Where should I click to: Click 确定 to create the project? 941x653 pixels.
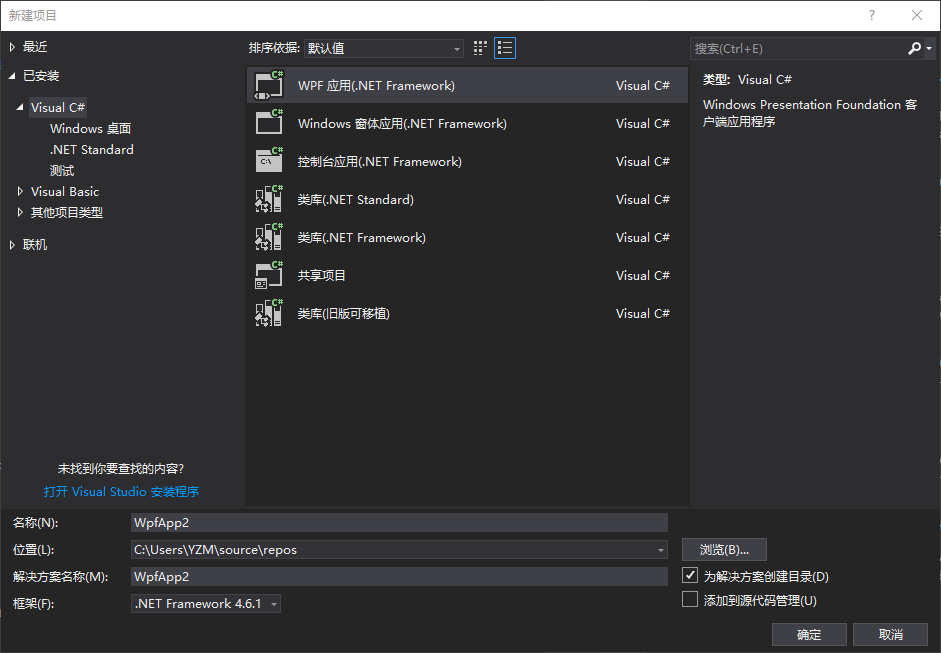(808, 634)
